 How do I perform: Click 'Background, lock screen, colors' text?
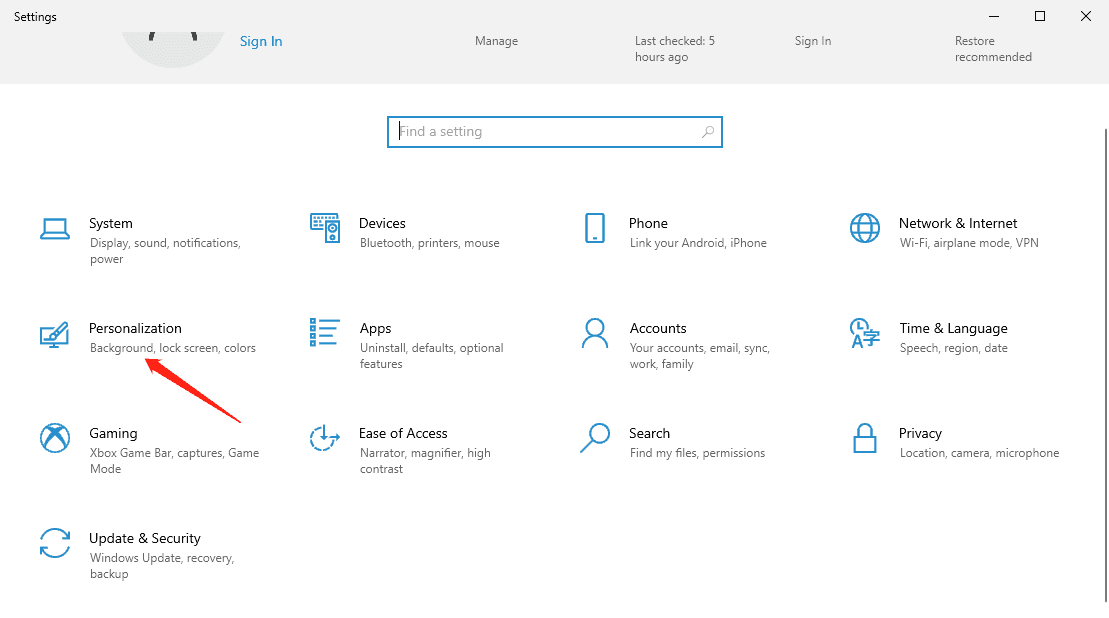(x=173, y=348)
